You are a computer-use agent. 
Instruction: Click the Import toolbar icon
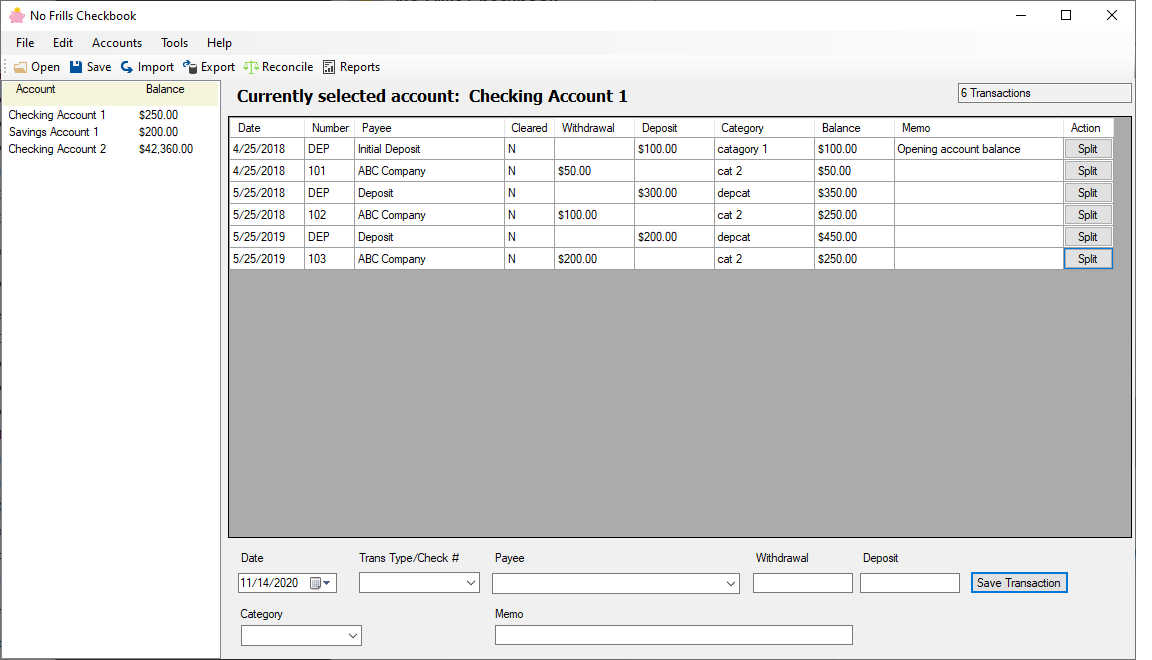click(146, 66)
